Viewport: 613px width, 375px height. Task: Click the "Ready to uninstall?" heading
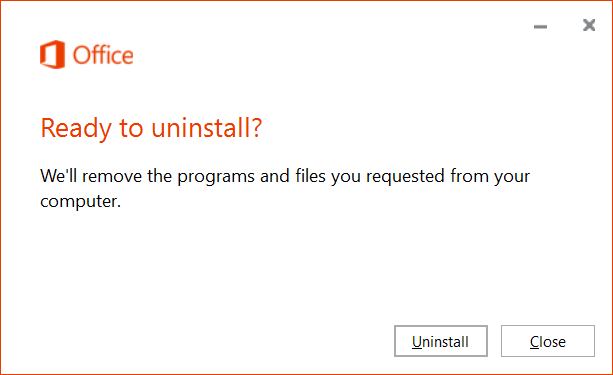151,128
